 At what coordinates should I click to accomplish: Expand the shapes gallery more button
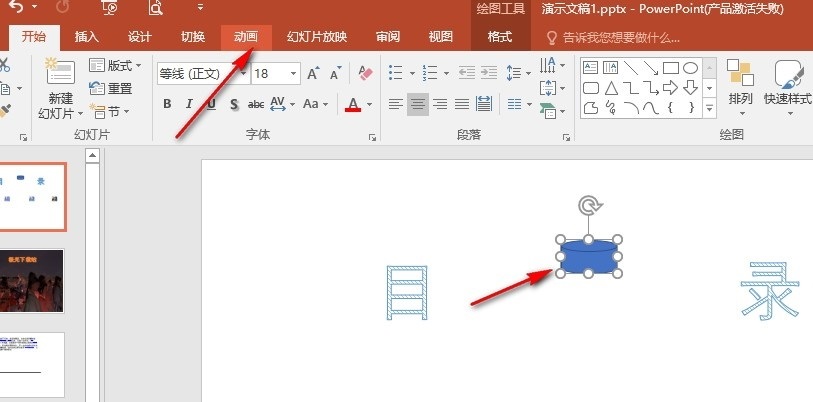pos(710,107)
